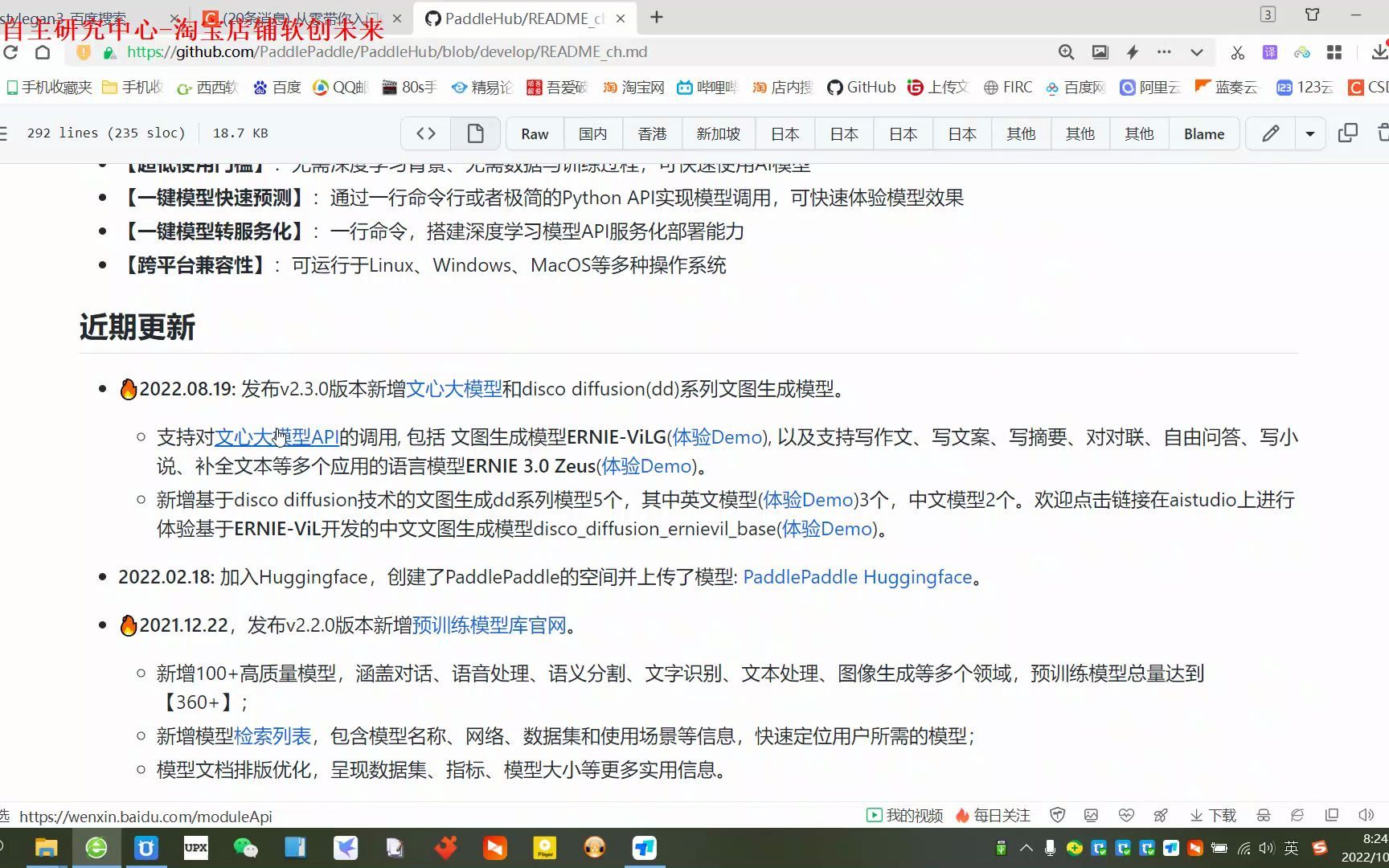Close the PaddleHub/README tab

tap(621, 18)
